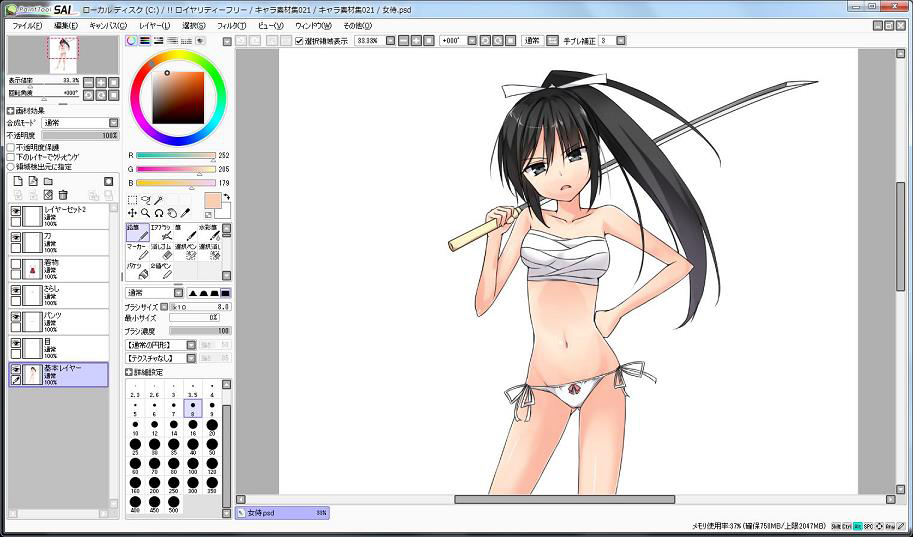The width and height of the screenshot is (913, 537).
Task: Pick the bucket (バケツ) fill tool
Action: (137, 270)
